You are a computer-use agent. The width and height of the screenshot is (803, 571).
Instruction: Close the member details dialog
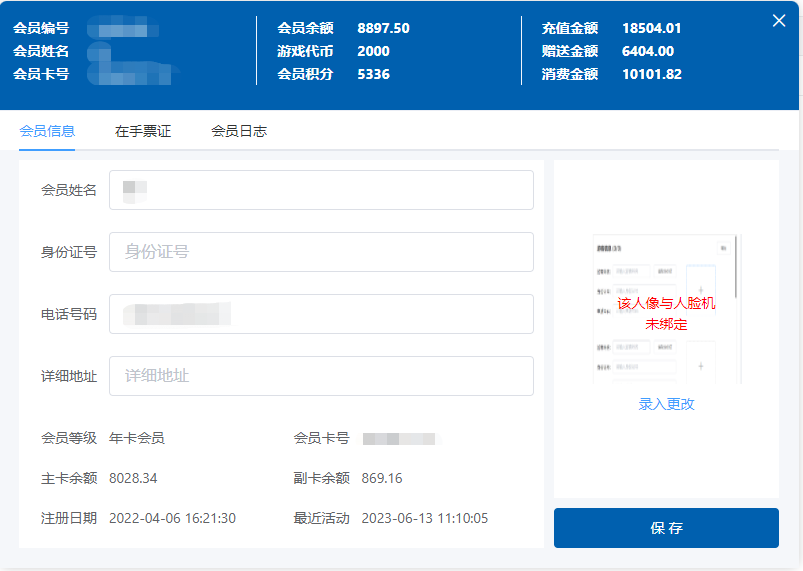click(x=779, y=21)
